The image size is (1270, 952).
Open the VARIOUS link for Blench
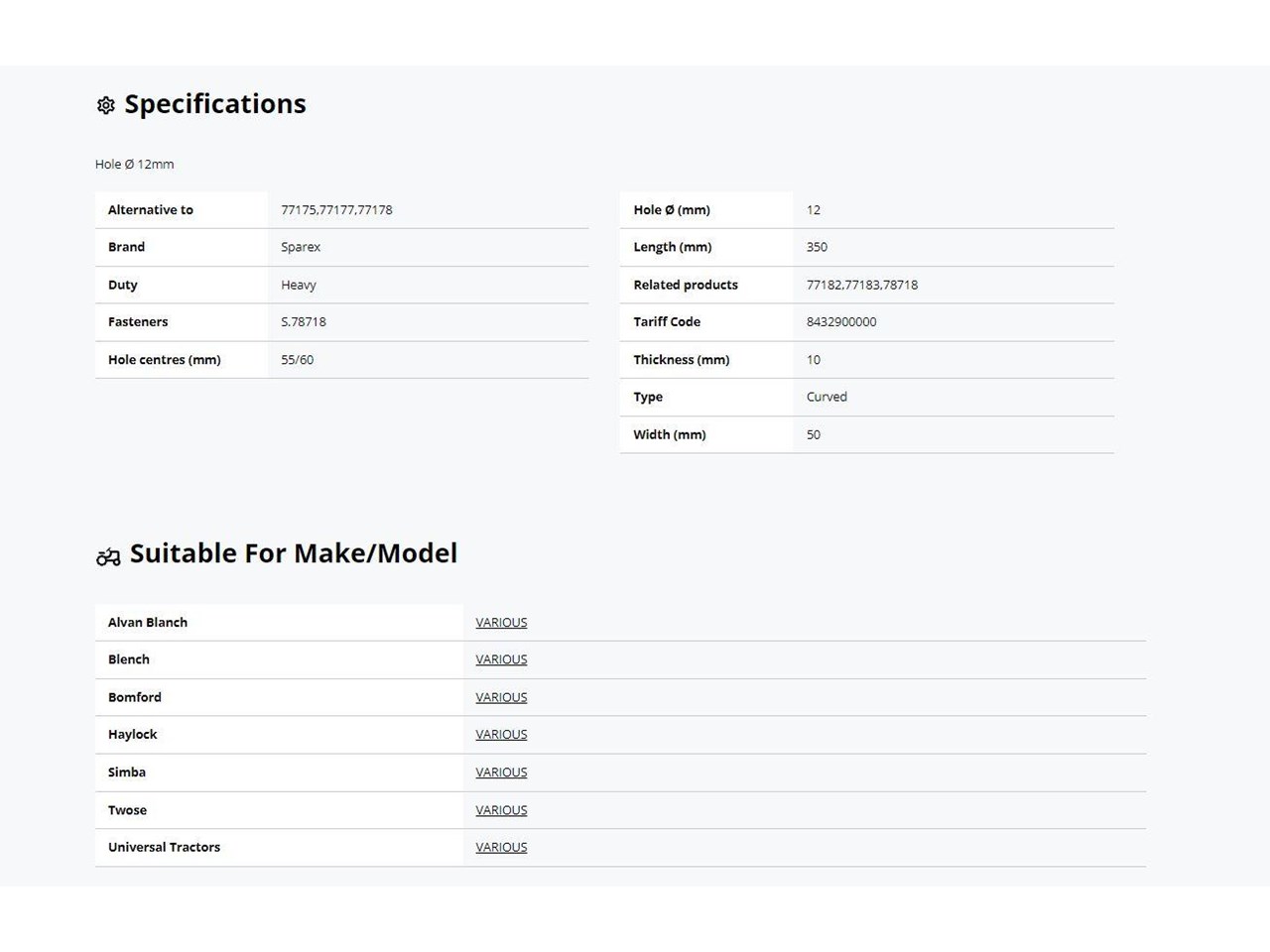point(501,659)
